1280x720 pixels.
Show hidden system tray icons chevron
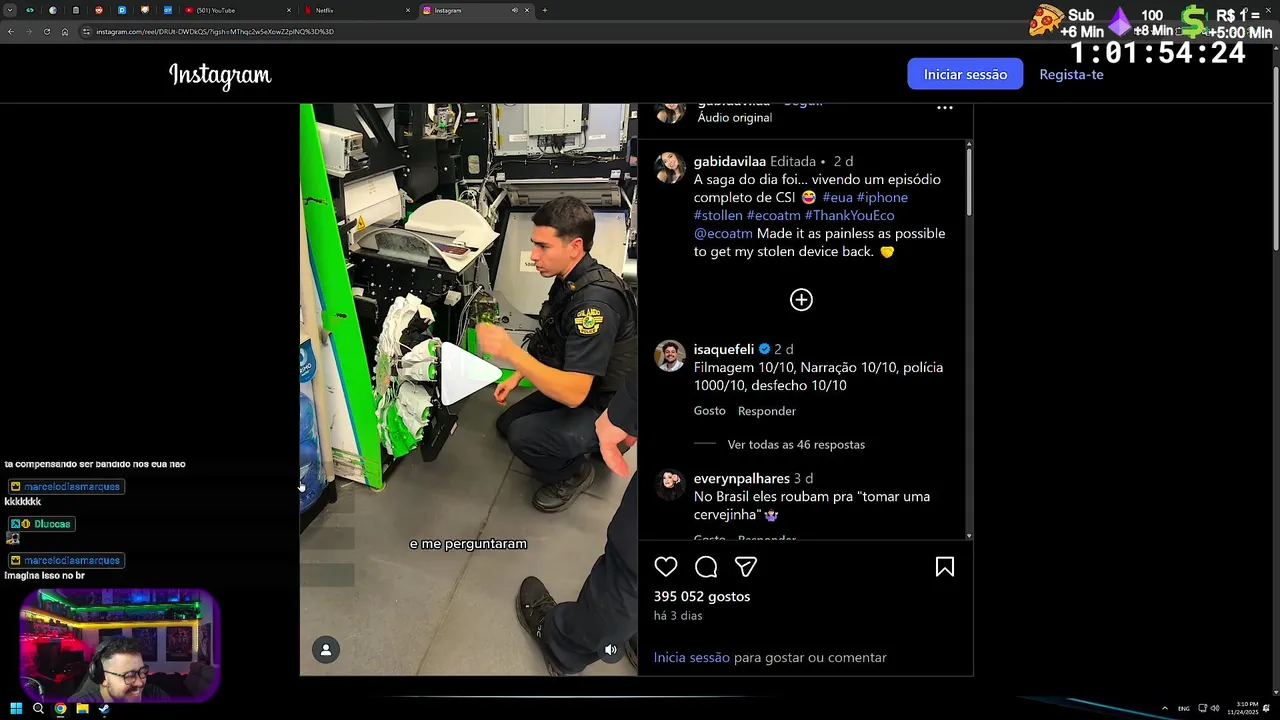coord(1164,709)
